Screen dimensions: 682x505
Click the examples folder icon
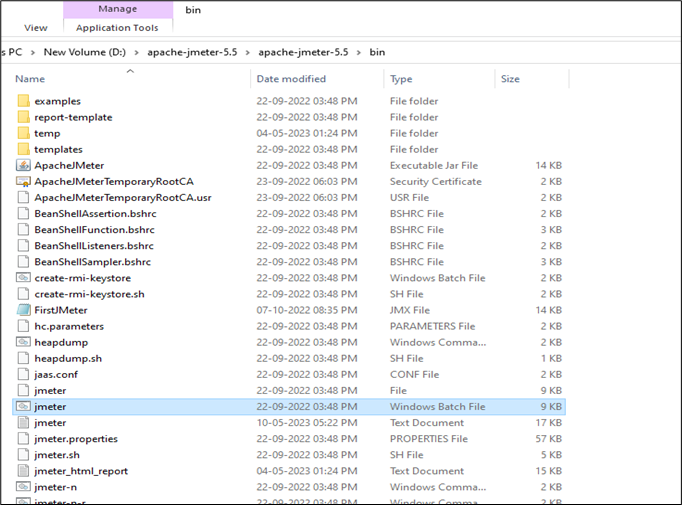click(x=23, y=101)
